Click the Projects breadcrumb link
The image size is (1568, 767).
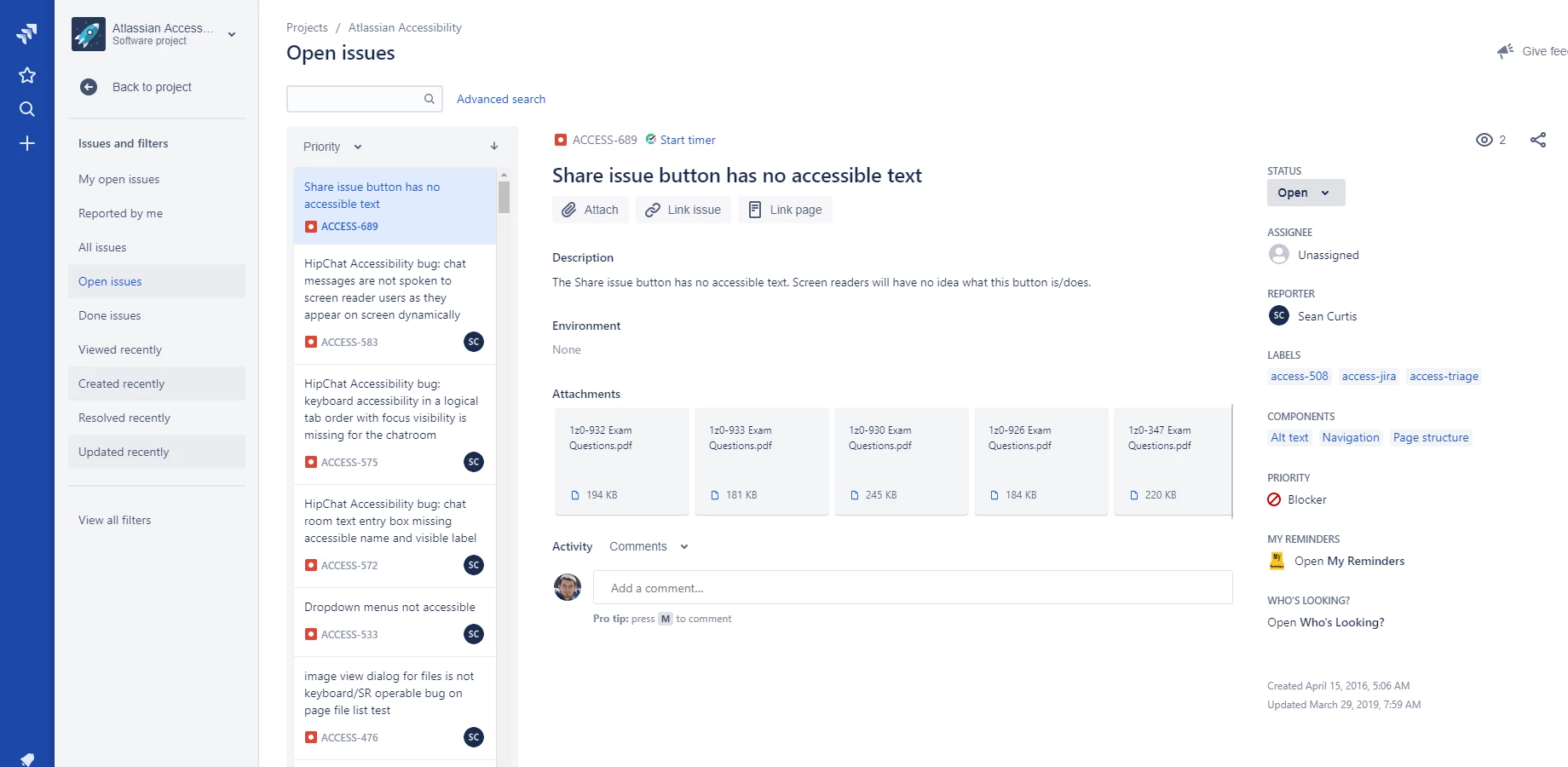307,27
